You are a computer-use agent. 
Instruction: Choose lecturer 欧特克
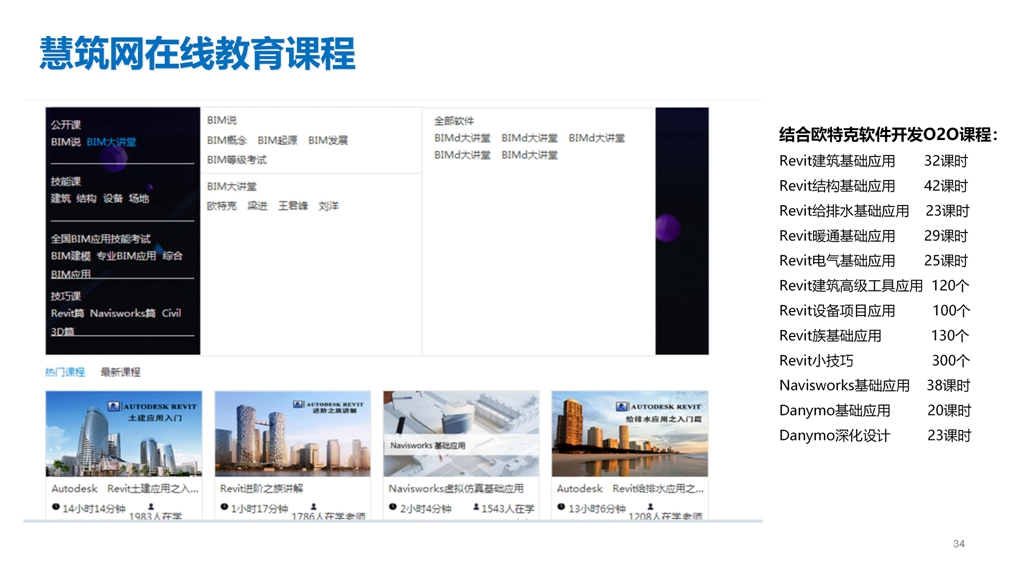tap(221, 206)
